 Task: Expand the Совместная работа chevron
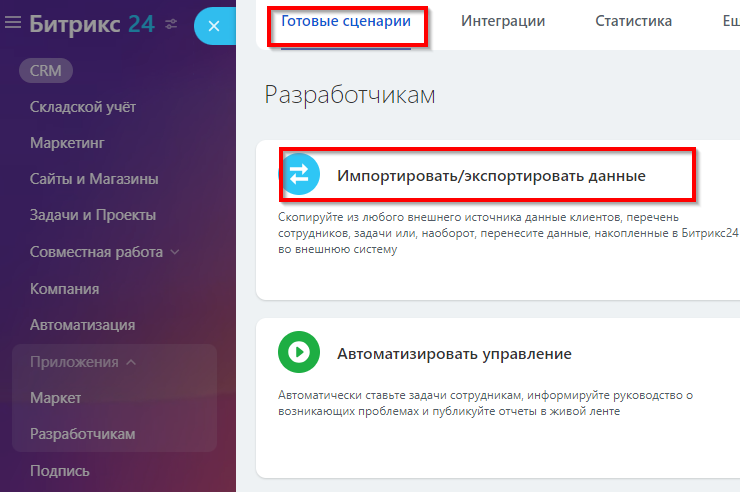(175, 252)
